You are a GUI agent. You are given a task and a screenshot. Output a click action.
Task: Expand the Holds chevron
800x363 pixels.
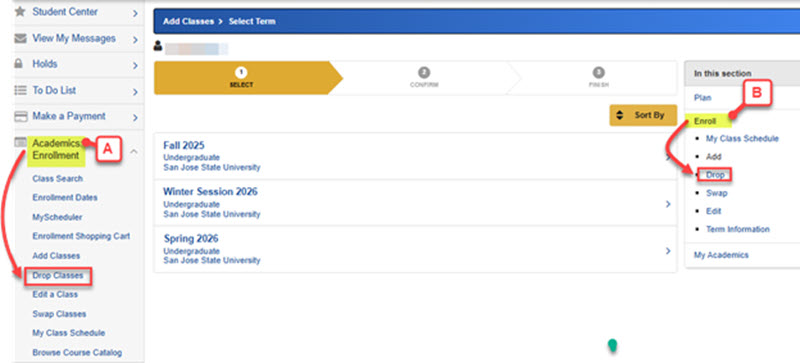[x=135, y=65]
